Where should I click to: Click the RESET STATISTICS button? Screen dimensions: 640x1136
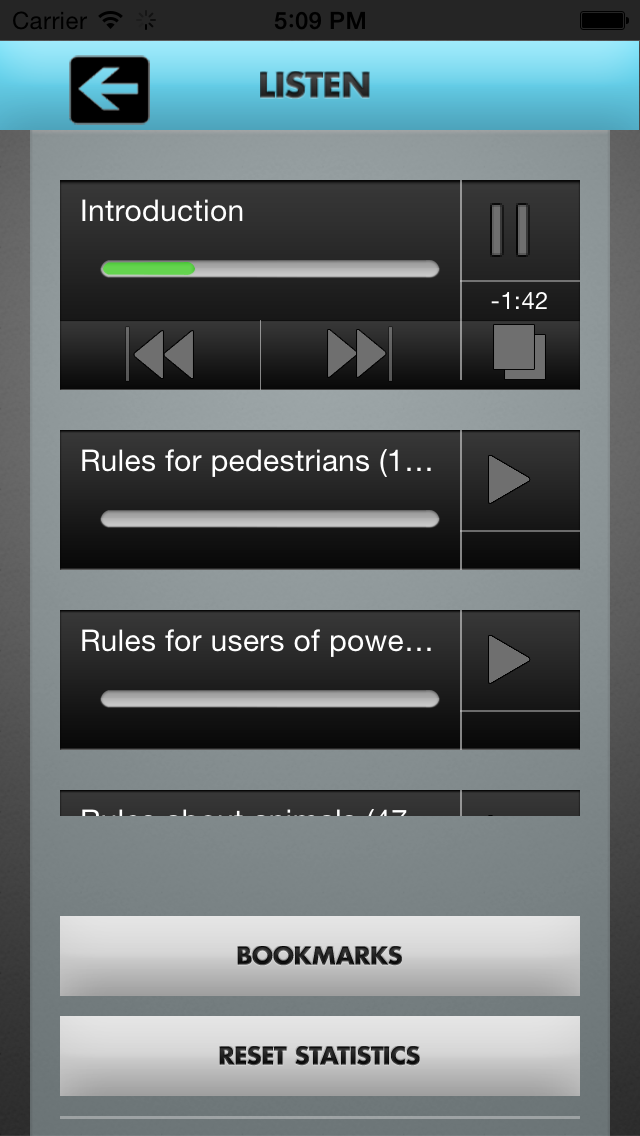320,1056
